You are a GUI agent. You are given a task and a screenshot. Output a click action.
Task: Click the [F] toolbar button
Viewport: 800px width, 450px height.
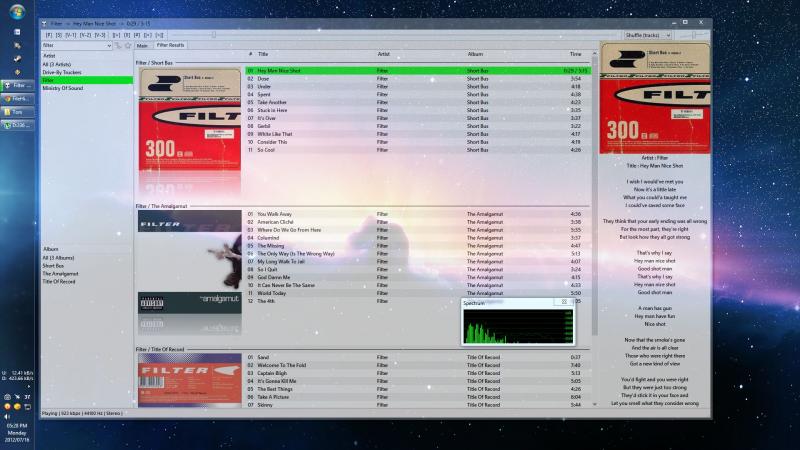(x=49, y=35)
